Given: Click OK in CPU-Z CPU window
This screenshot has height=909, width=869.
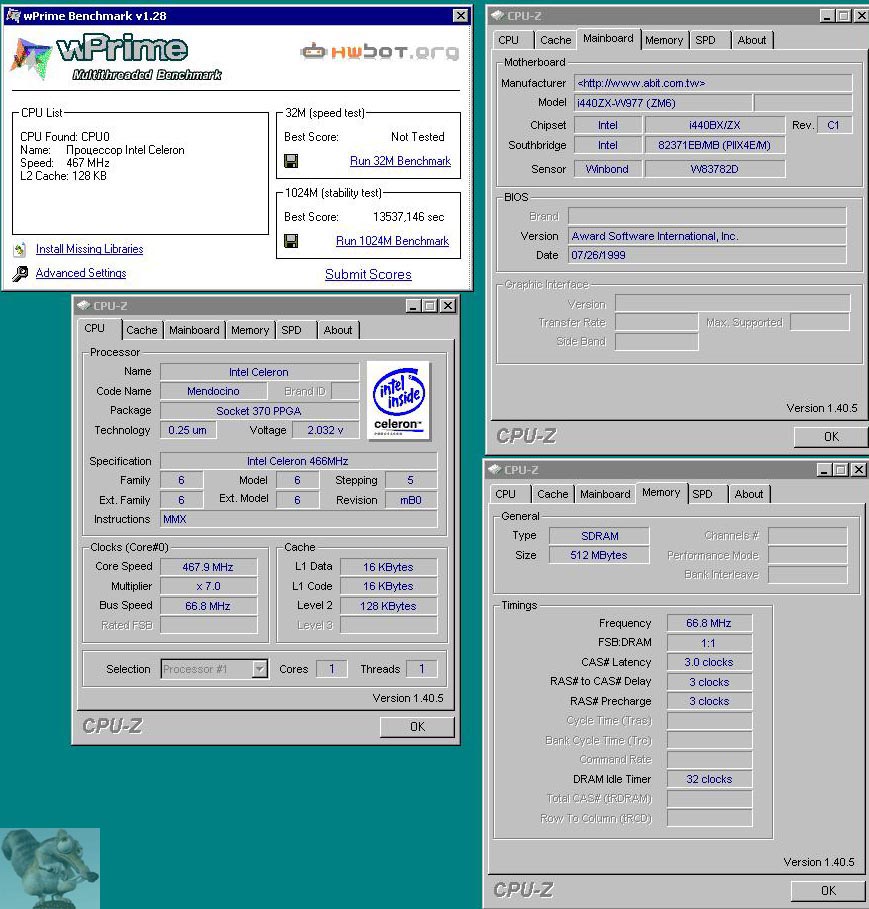Looking at the screenshot, I should (x=417, y=726).
